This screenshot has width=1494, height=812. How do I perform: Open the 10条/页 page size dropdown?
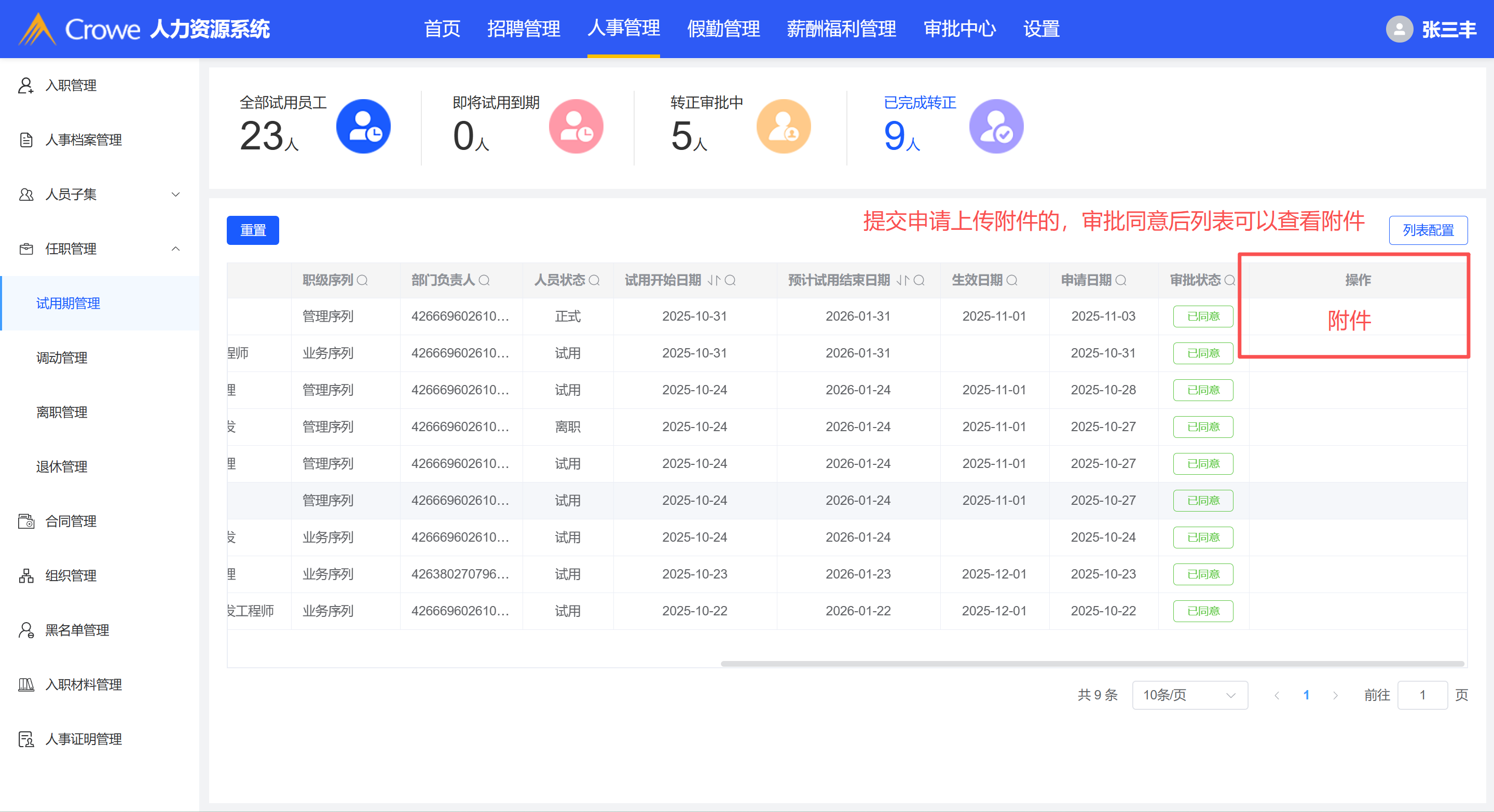1189,695
